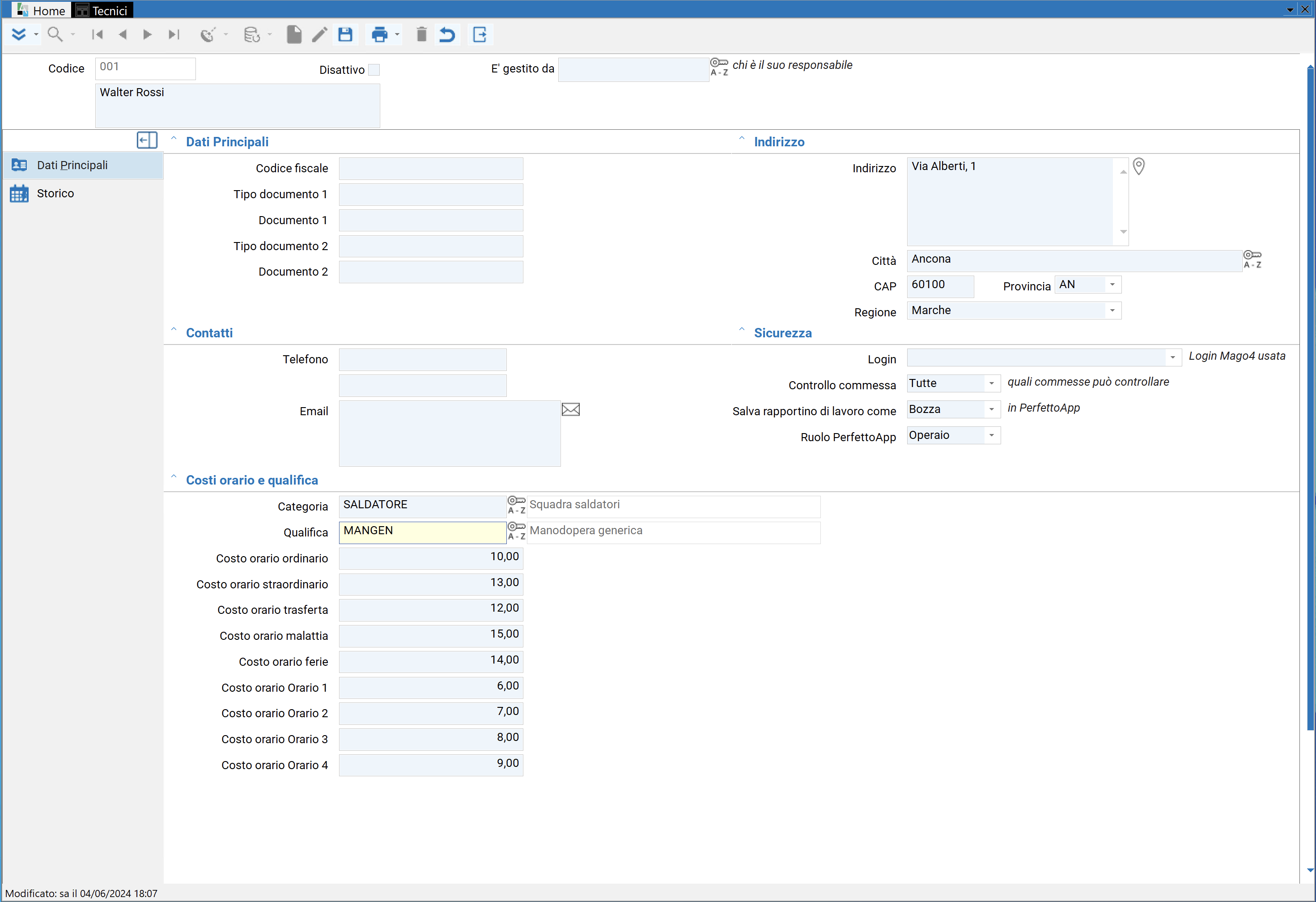Screen dimensions: 1316x902
Task: Delete record with trash icon
Action: pyautogui.click(x=421, y=34)
